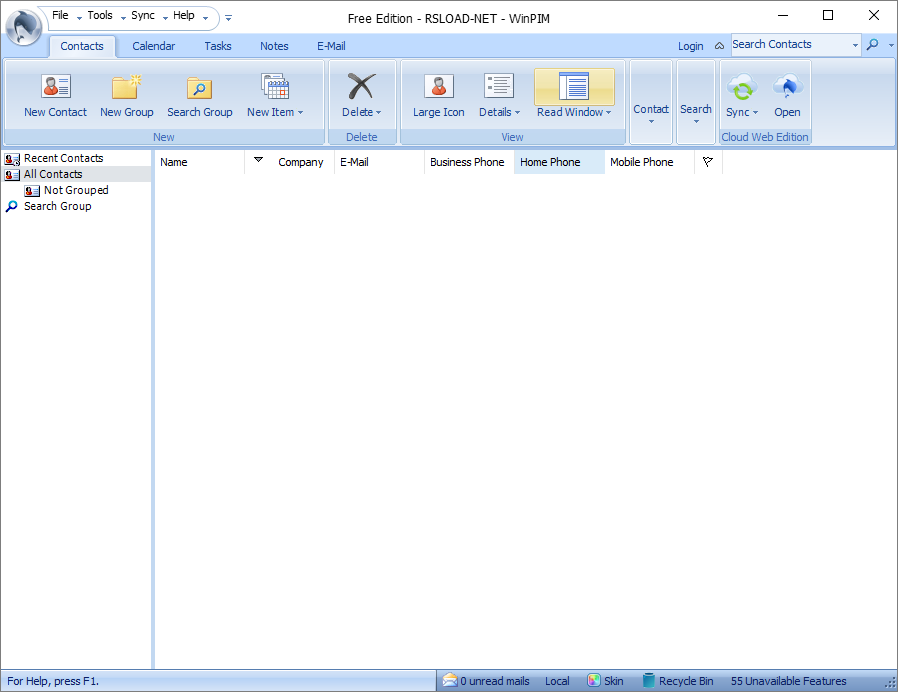The height and width of the screenshot is (692, 898).
Task: Open the search options arrow beside magnifier
Action: (891, 45)
